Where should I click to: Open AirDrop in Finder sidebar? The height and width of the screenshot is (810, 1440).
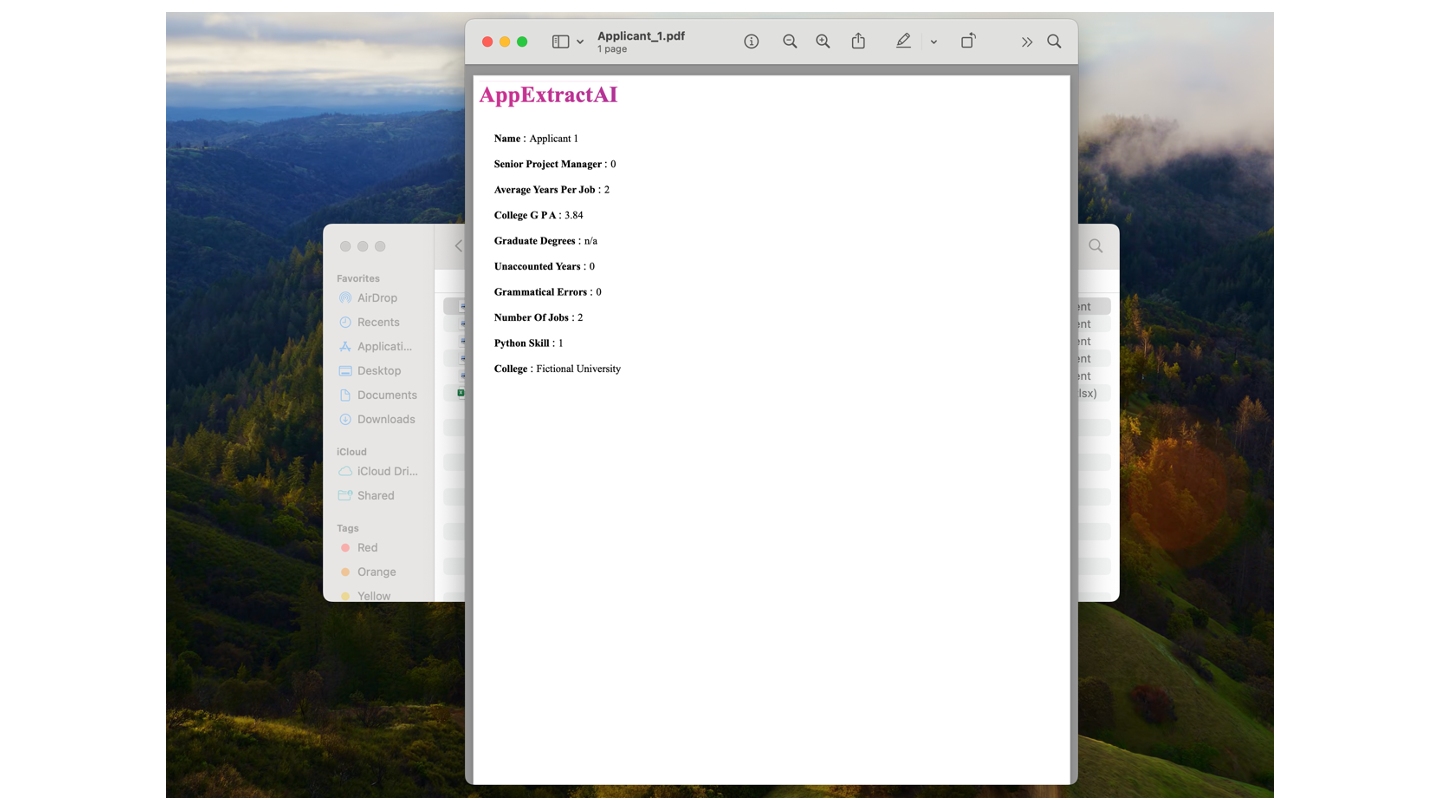point(377,298)
